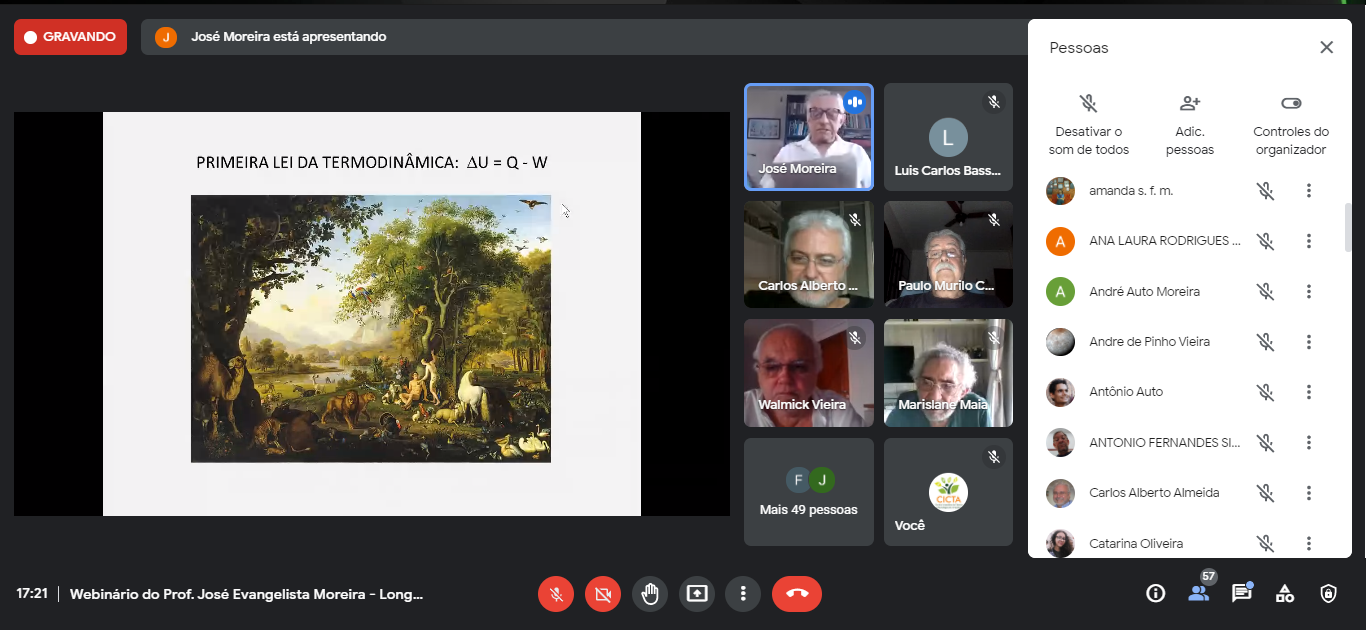Mute André Auto Moreira microphone
The width and height of the screenshot is (1366, 630).
(1266, 292)
